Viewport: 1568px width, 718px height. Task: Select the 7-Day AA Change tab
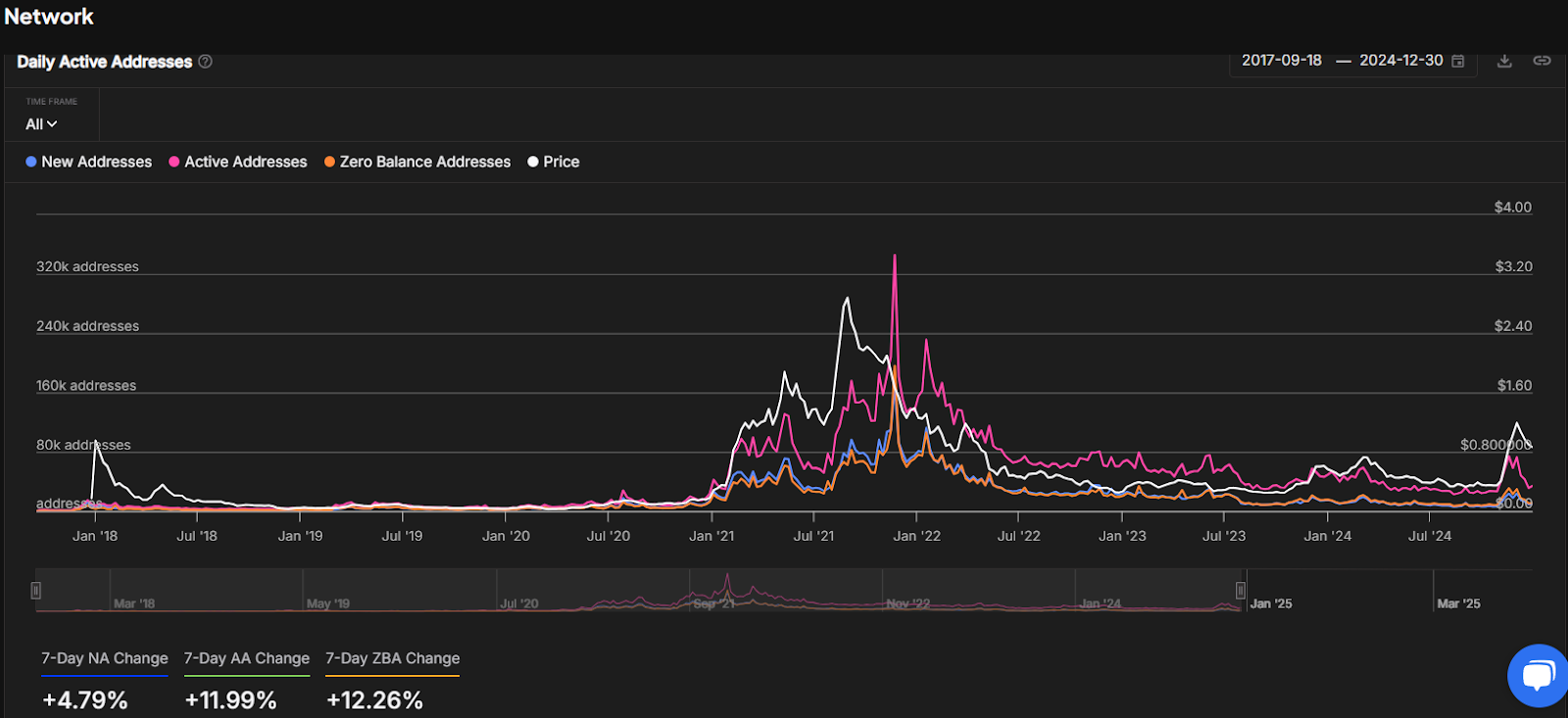pyautogui.click(x=247, y=658)
